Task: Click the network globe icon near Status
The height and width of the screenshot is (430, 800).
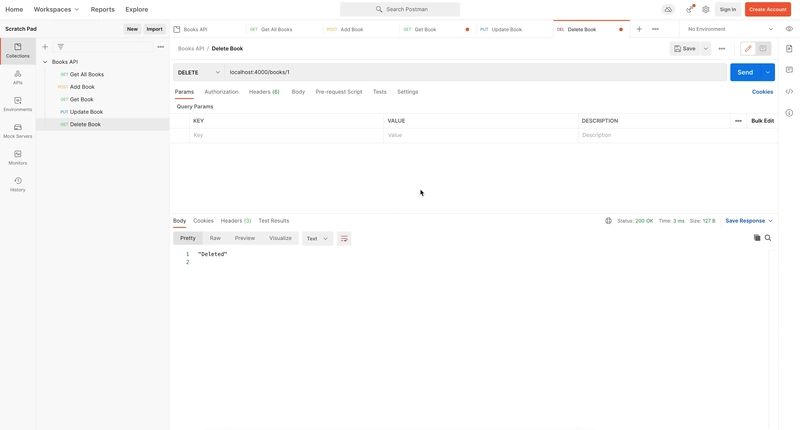Action: 608,221
